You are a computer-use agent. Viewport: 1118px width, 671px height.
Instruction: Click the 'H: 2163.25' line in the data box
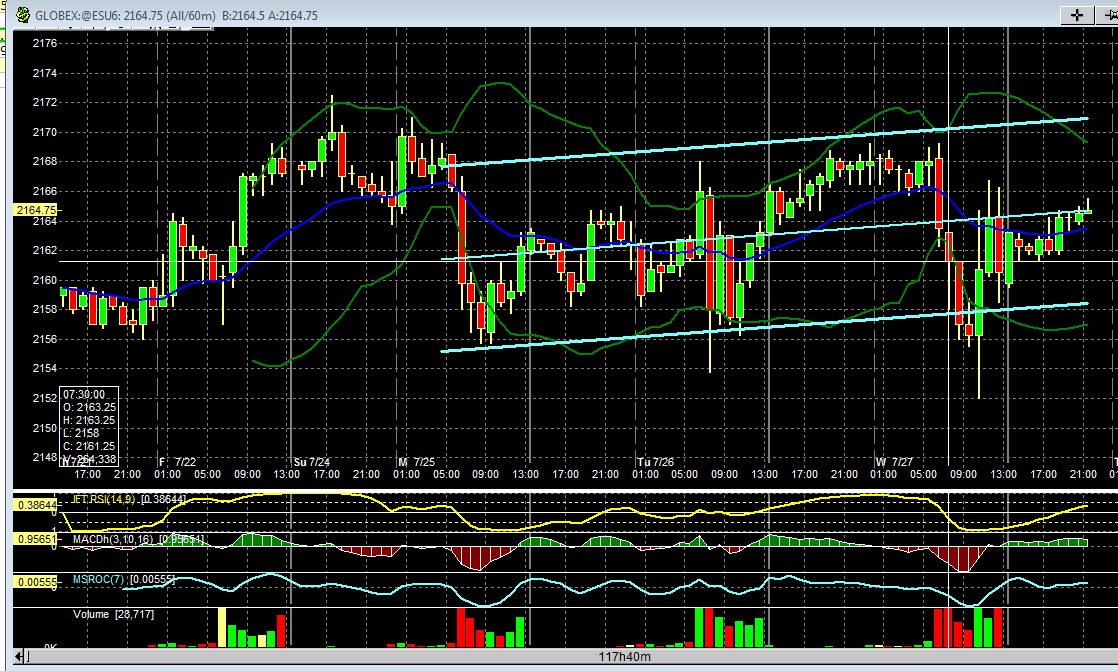pyautogui.click(x=89, y=420)
